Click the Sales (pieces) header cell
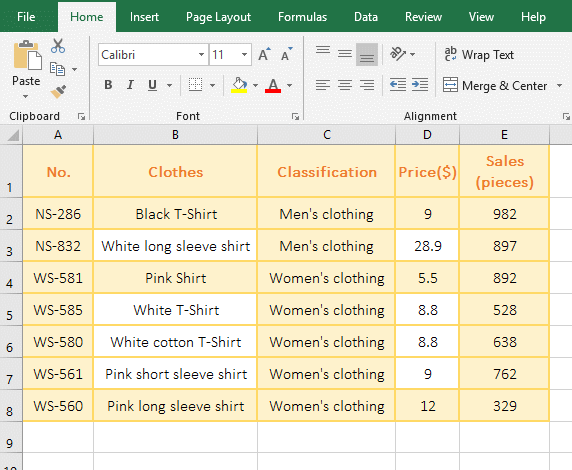572x470 pixels. [x=504, y=172]
